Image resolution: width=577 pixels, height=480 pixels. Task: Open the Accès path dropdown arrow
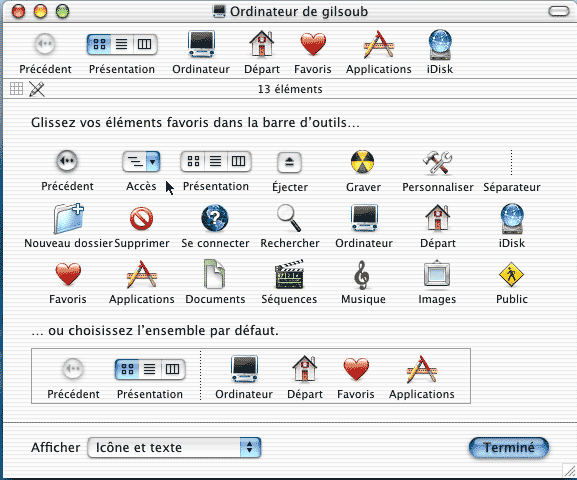[x=153, y=161]
